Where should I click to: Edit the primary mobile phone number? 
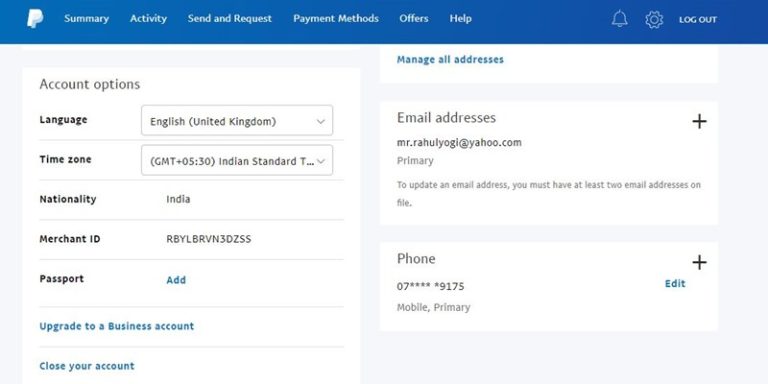point(675,284)
